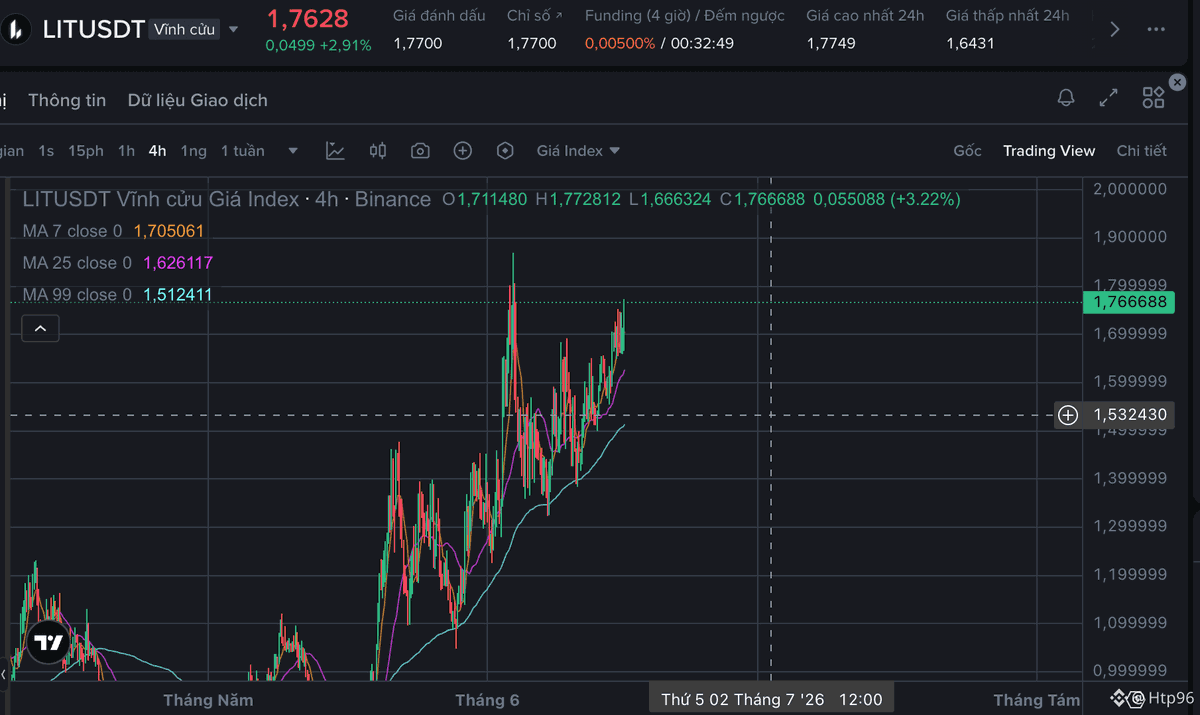The height and width of the screenshot is (715, 1200).
Task: Click the Funding (4 giờ) / Đếm ngược label
Action: point(685,16)
